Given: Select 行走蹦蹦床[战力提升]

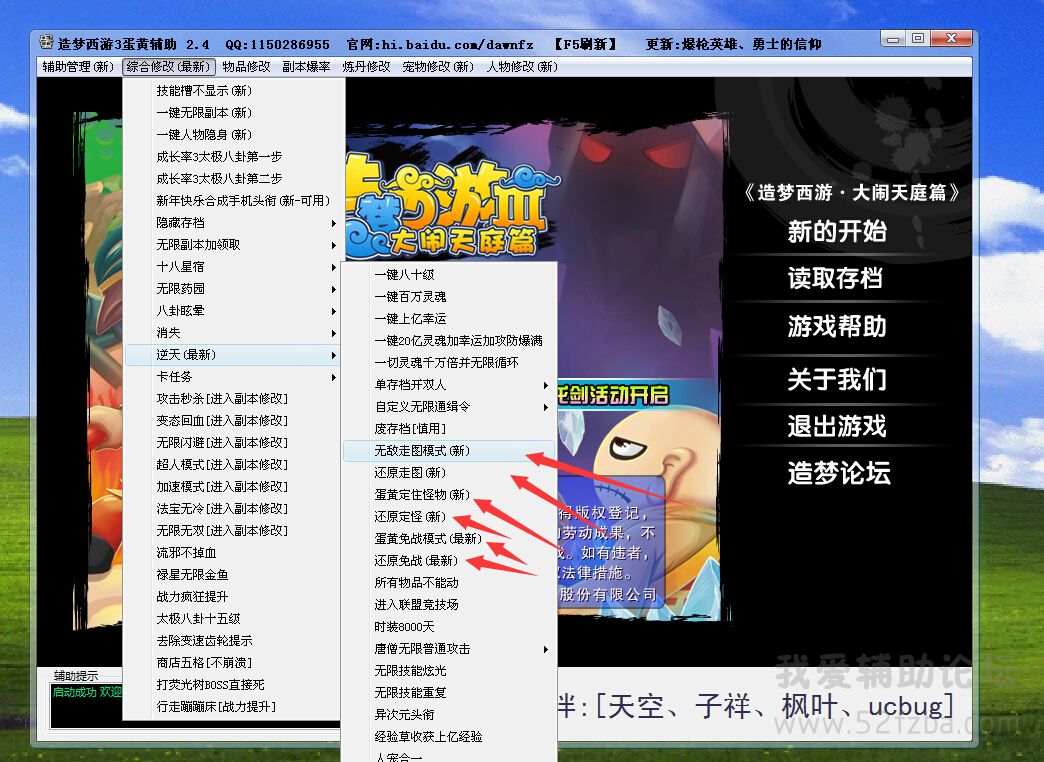Looking at the screenshot, I should coord(232,706).
